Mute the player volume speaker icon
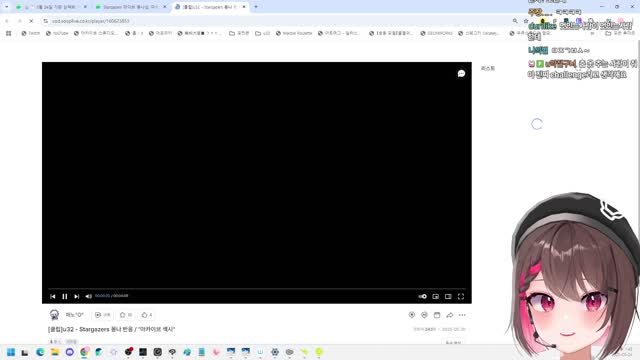The width and height of the screenshot is (640, 360). point(89,296)
